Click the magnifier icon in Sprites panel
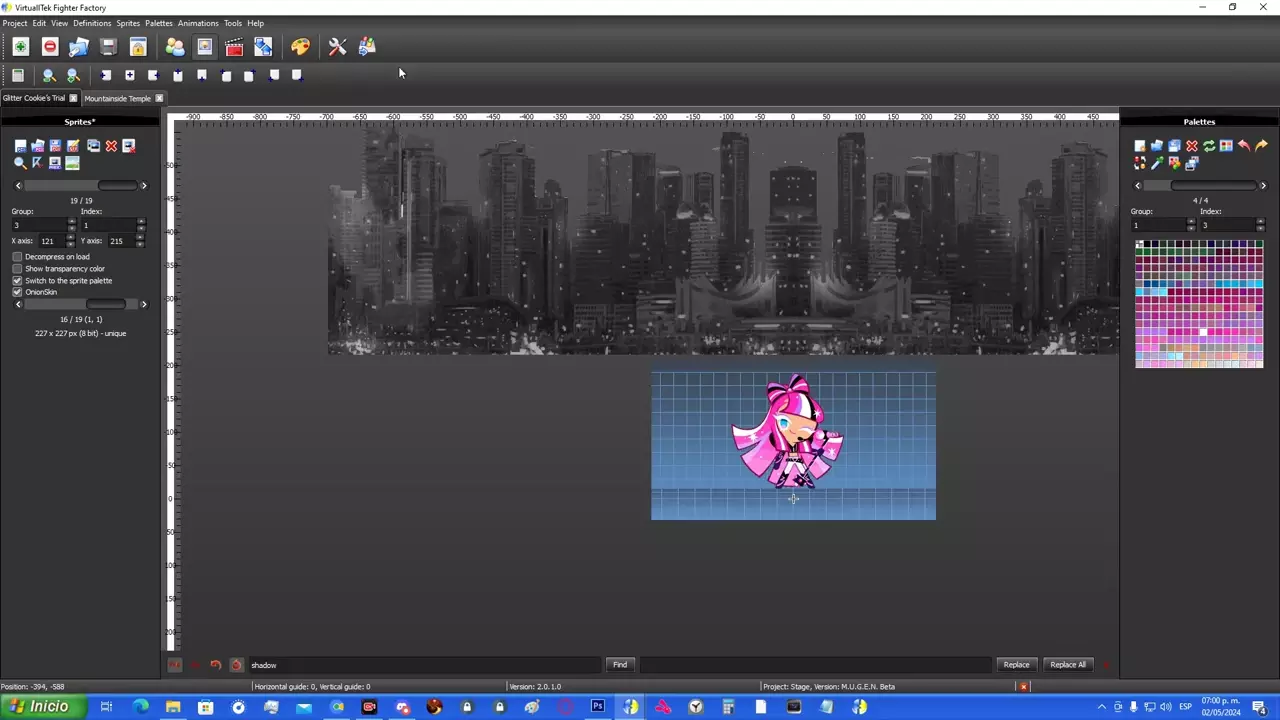The width and height of the screenshot is (1280, 720). (x=20, y=163)
